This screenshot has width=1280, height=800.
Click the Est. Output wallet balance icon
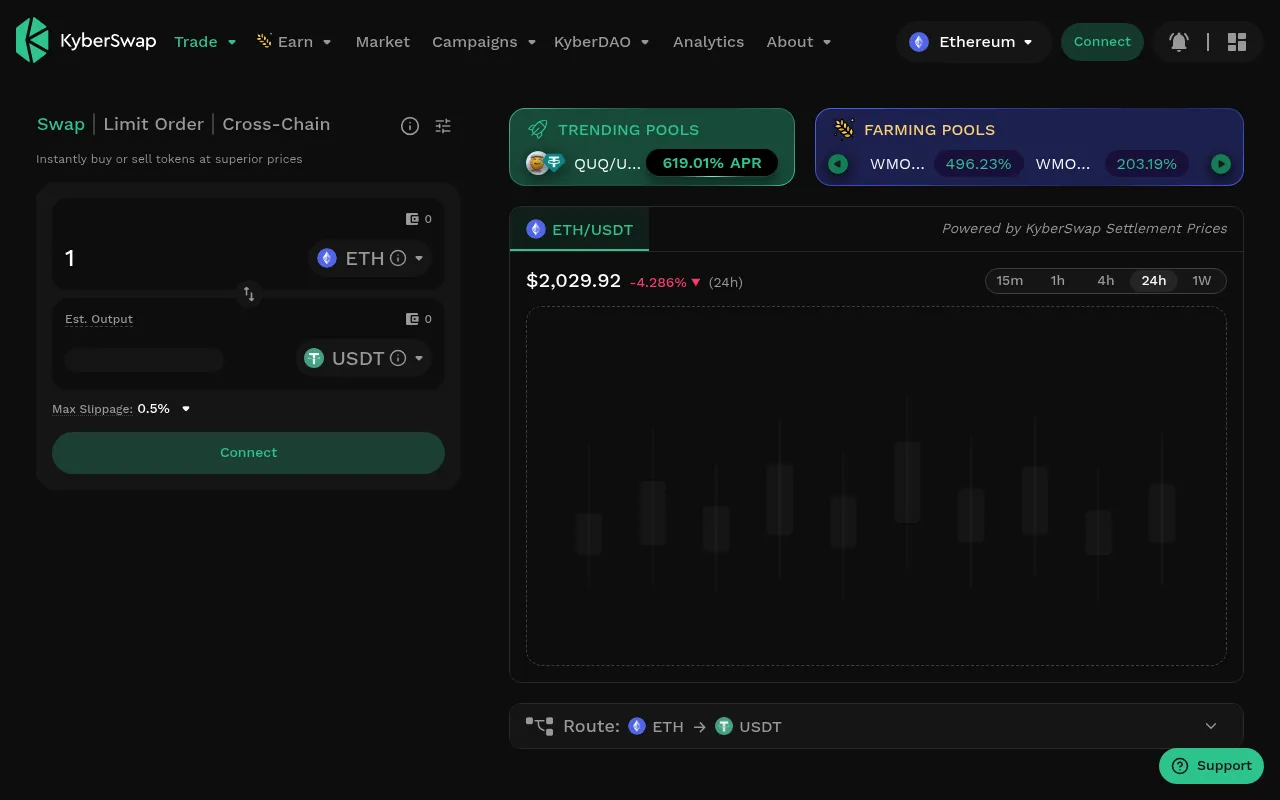pos(412,319)
